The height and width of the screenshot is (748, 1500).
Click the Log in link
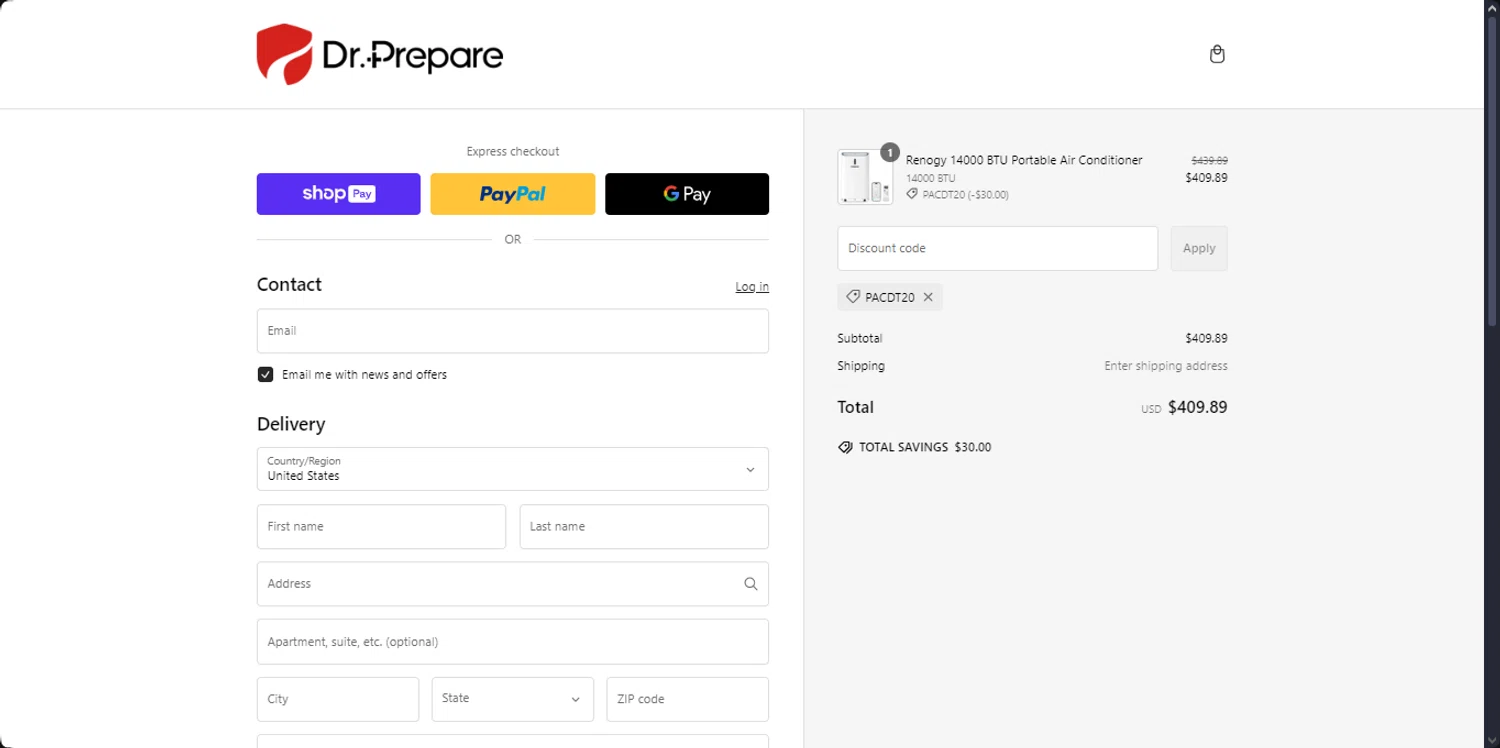[x=752, y=287]
